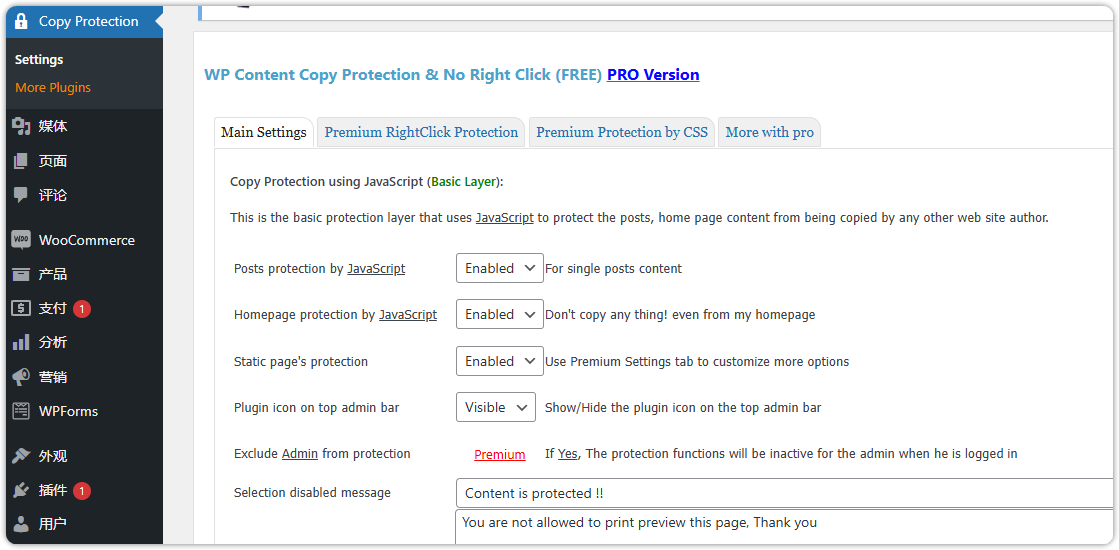Viewport: 1119px width, 550px height.
Task: Expand Posts protection by JavaScript dropdown
Action: click(x=499, y=268)
